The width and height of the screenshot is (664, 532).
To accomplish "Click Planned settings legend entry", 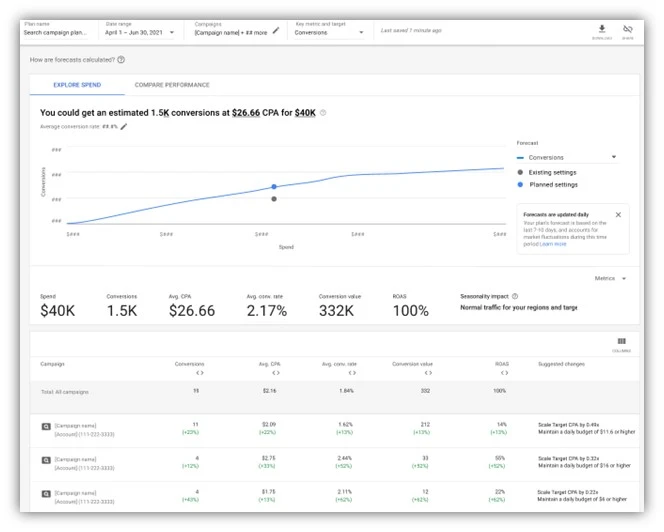I will (547, 185).
